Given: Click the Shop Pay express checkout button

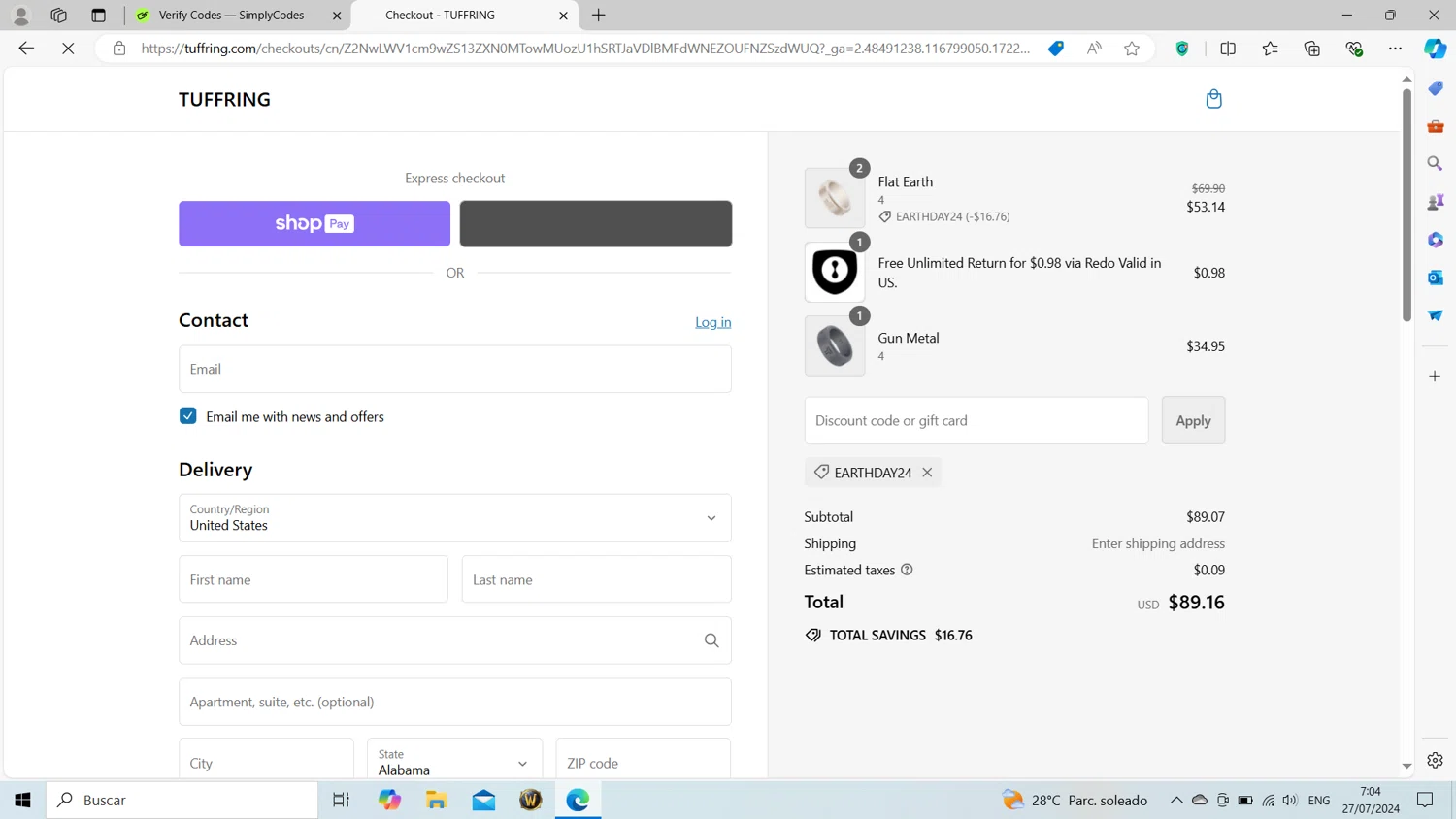Looking at the screenshot, I should (x=314, y=223).
